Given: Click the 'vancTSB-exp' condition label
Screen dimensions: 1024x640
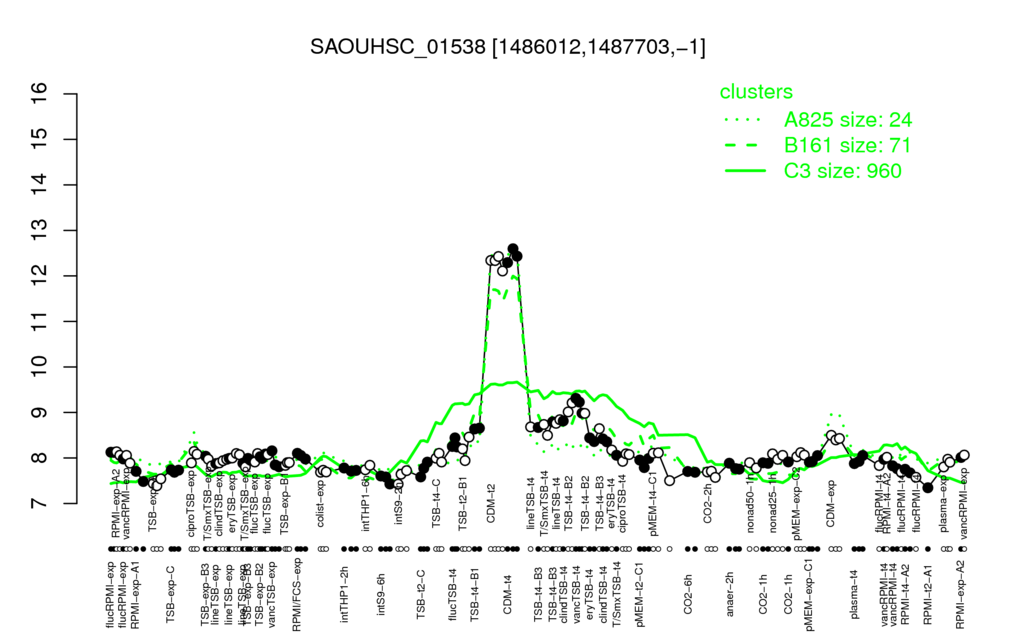Looking at the screenshot, I should [272, 593].
